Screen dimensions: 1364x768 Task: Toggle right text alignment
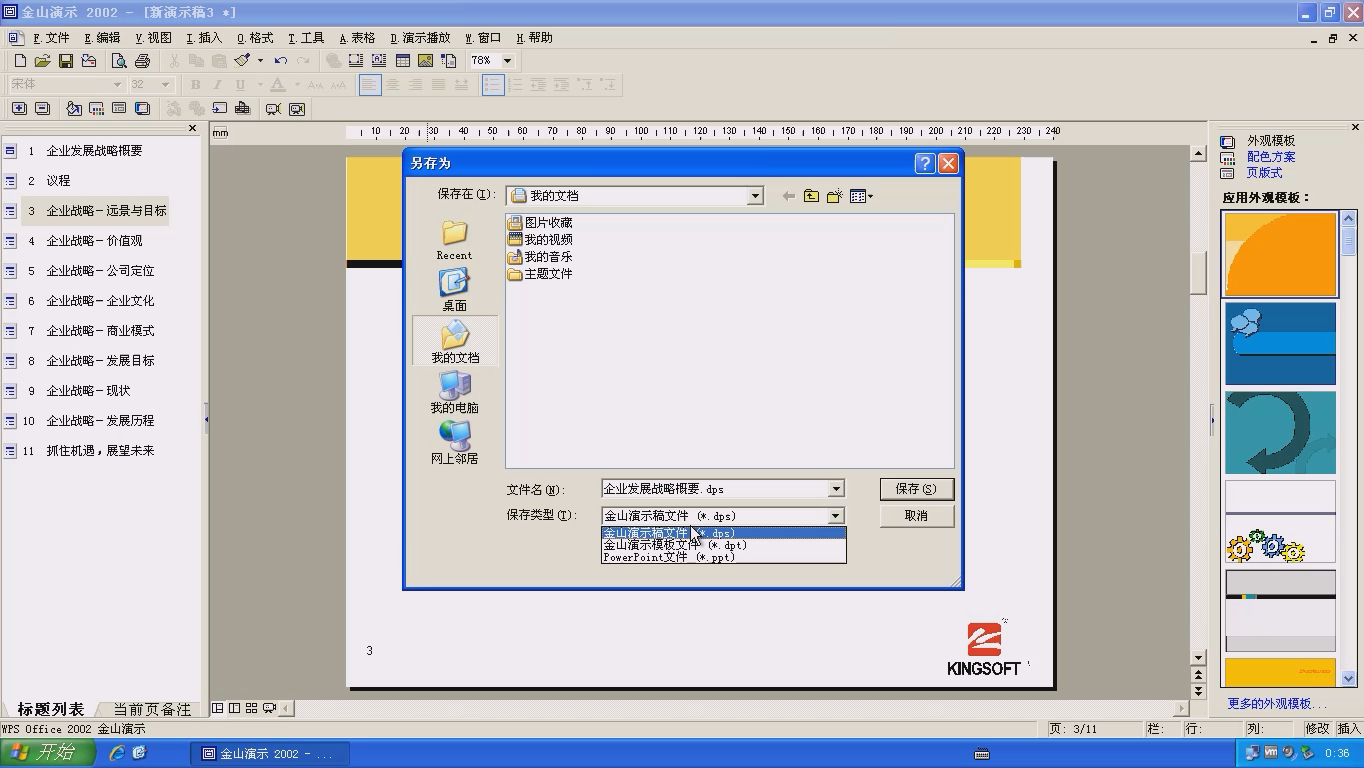pyautogui.click(x=415, y=85)
